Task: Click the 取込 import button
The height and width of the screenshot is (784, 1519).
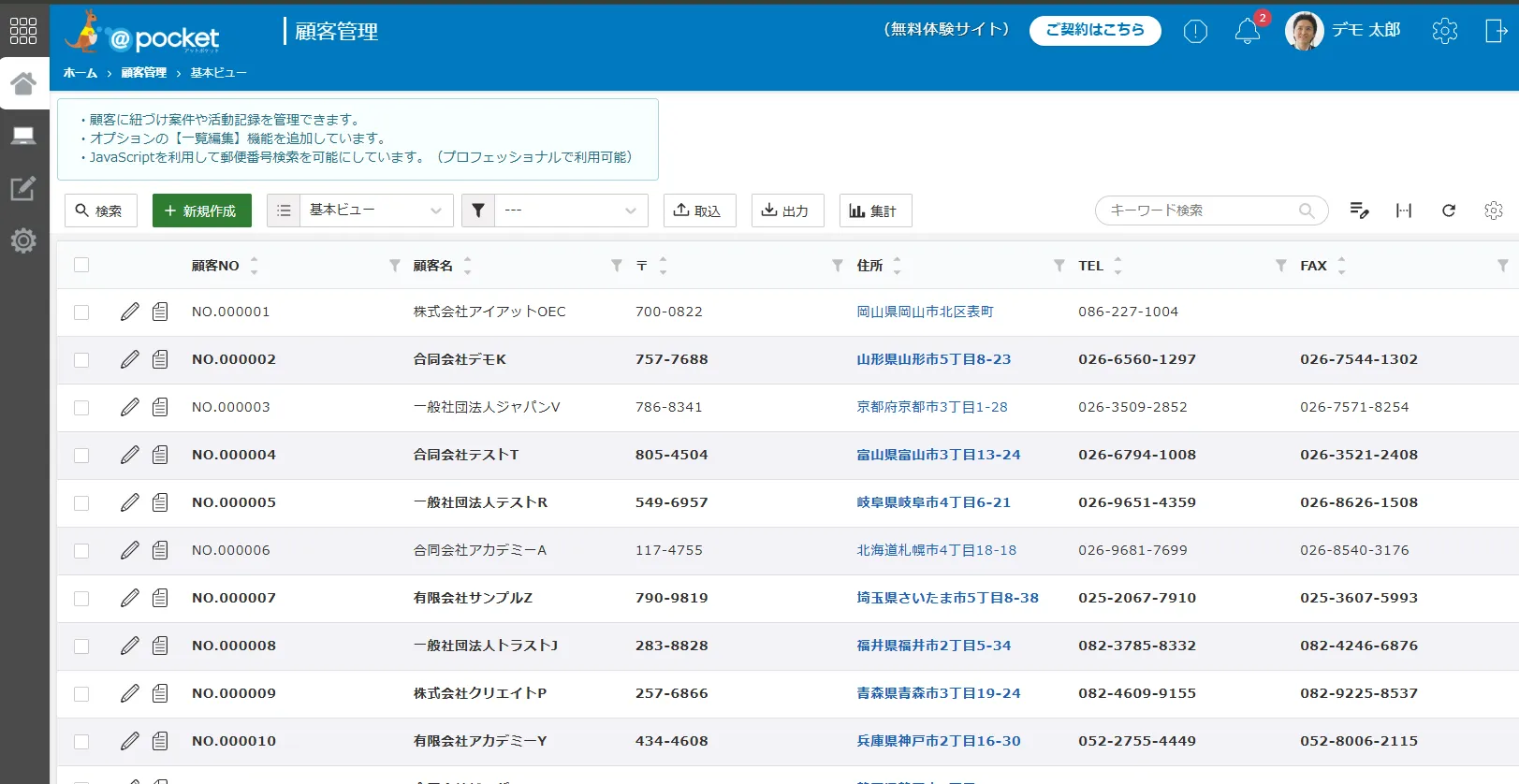Action: point(700,211)
